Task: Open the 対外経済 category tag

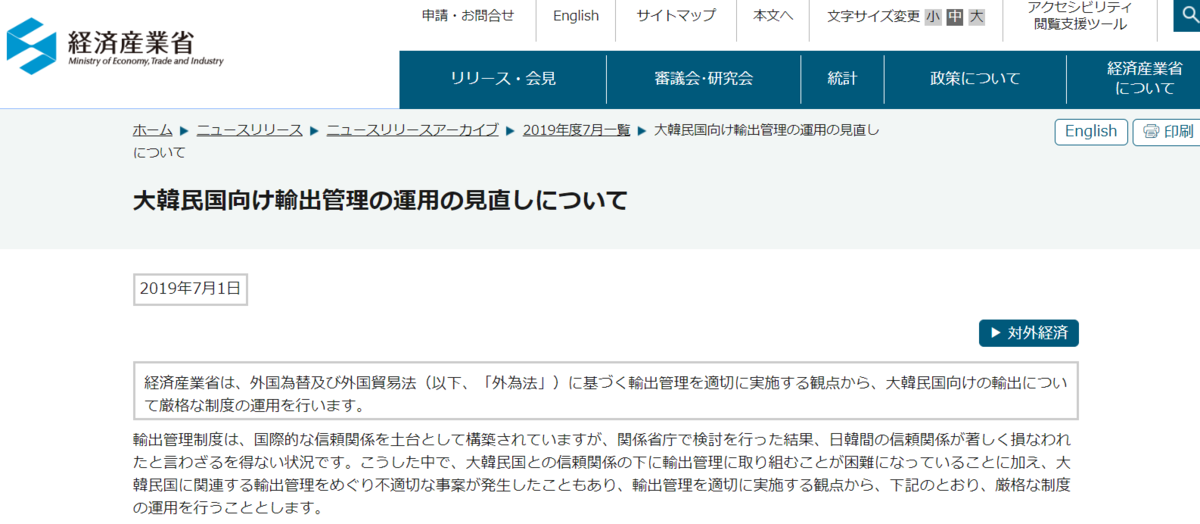Action: (1028, 333)
